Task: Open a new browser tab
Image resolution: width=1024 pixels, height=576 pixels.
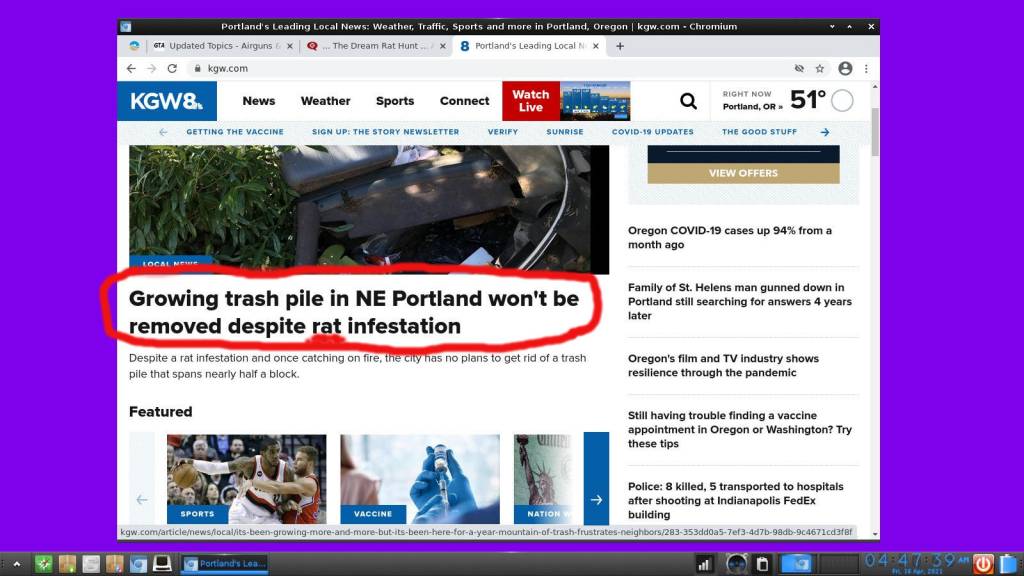Action: (620, 46)
